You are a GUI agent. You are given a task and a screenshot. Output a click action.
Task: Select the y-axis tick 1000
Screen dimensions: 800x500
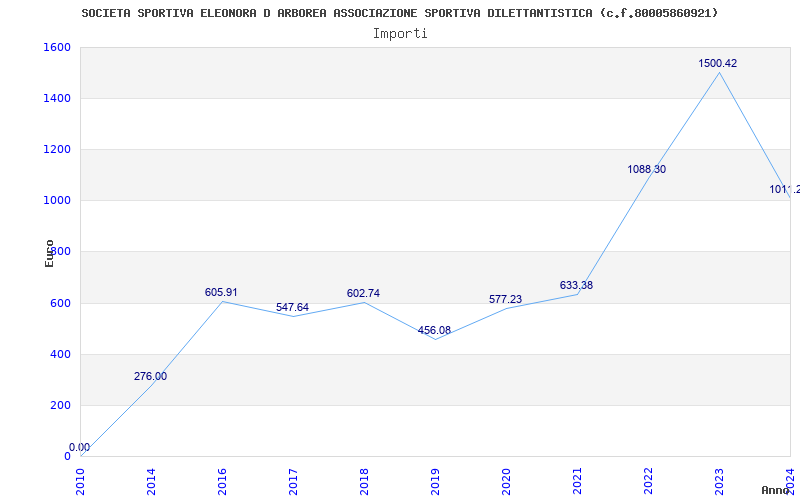(x=57, y=201)
